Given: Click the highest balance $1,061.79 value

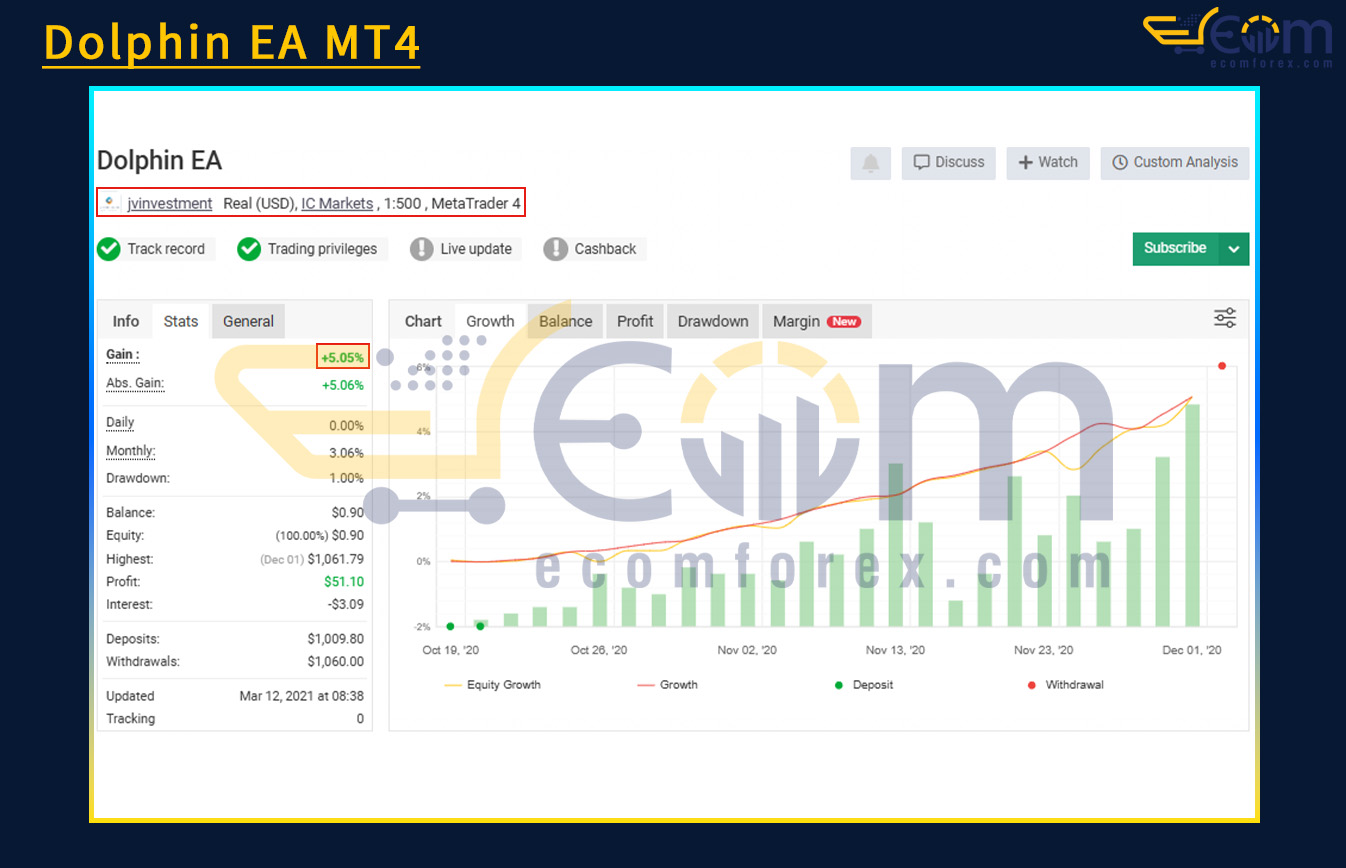Looking at the screenshot, I should [x=336, y=560].
